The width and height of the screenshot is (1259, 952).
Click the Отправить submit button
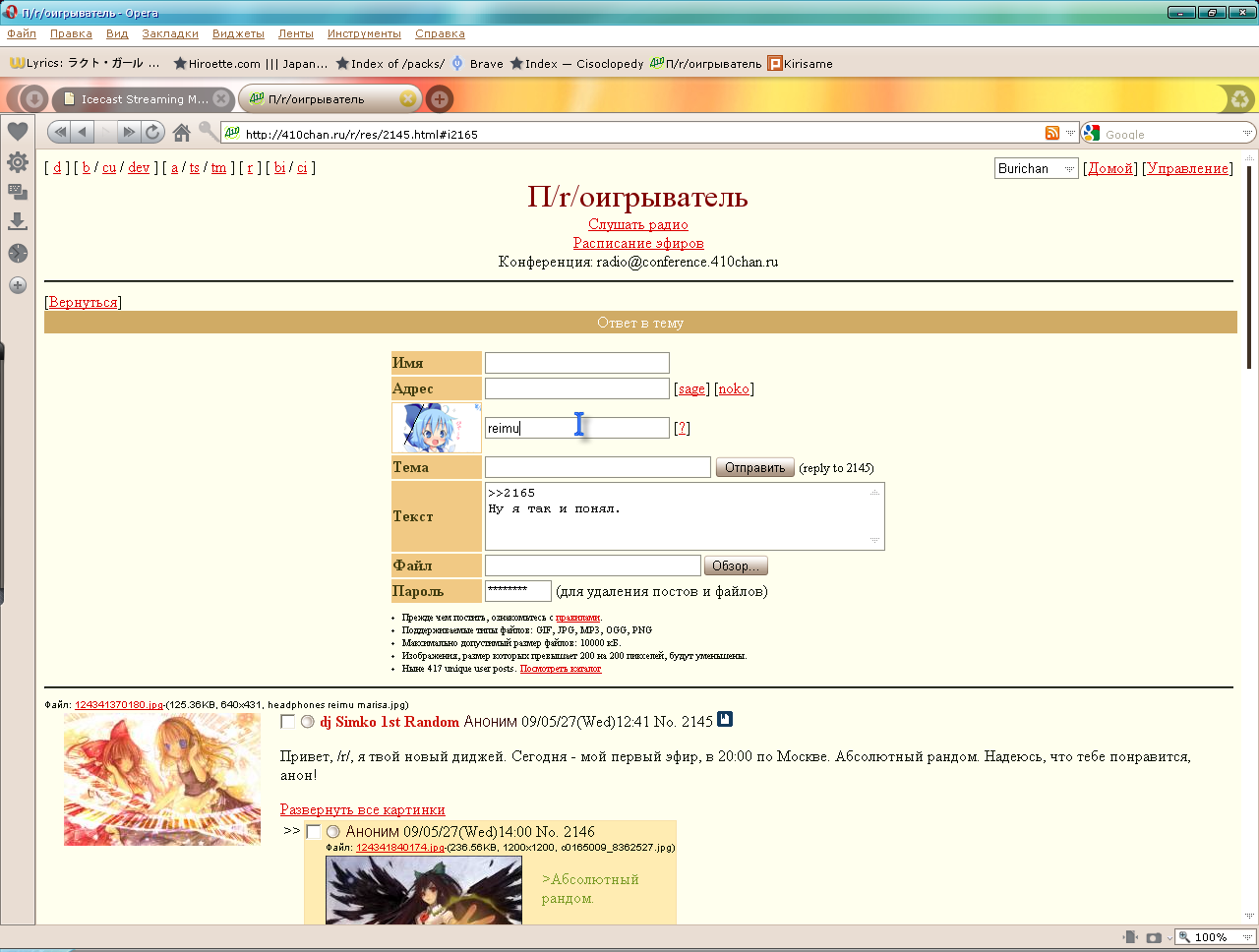(x=754, y=467)
